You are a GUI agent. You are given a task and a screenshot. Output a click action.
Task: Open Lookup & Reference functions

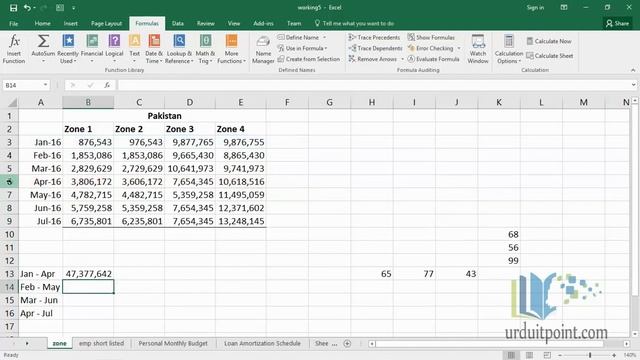click(x=179, y=49)
